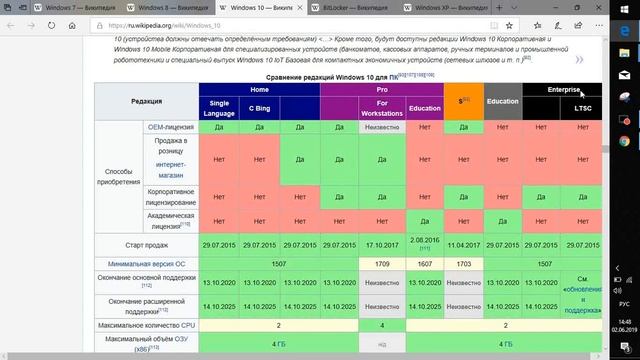Switch to the Windows 8 tab

[x=169, y=8]
